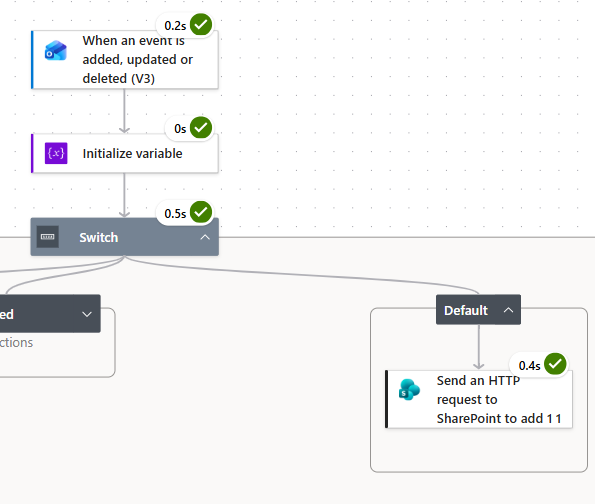The image size is (595, 504).
Task: Click the 0.5s duration label on Switch
Action: click(175, 214)
